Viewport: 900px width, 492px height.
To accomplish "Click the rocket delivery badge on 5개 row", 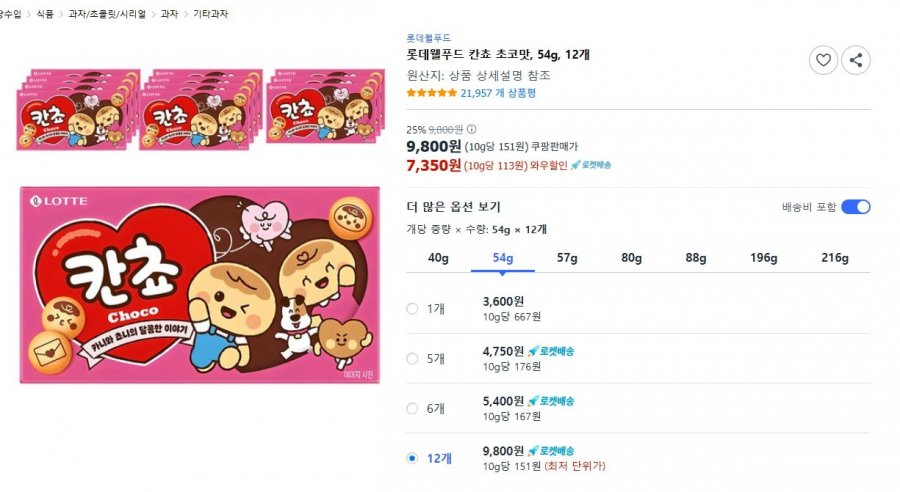I will click(550, 351).
